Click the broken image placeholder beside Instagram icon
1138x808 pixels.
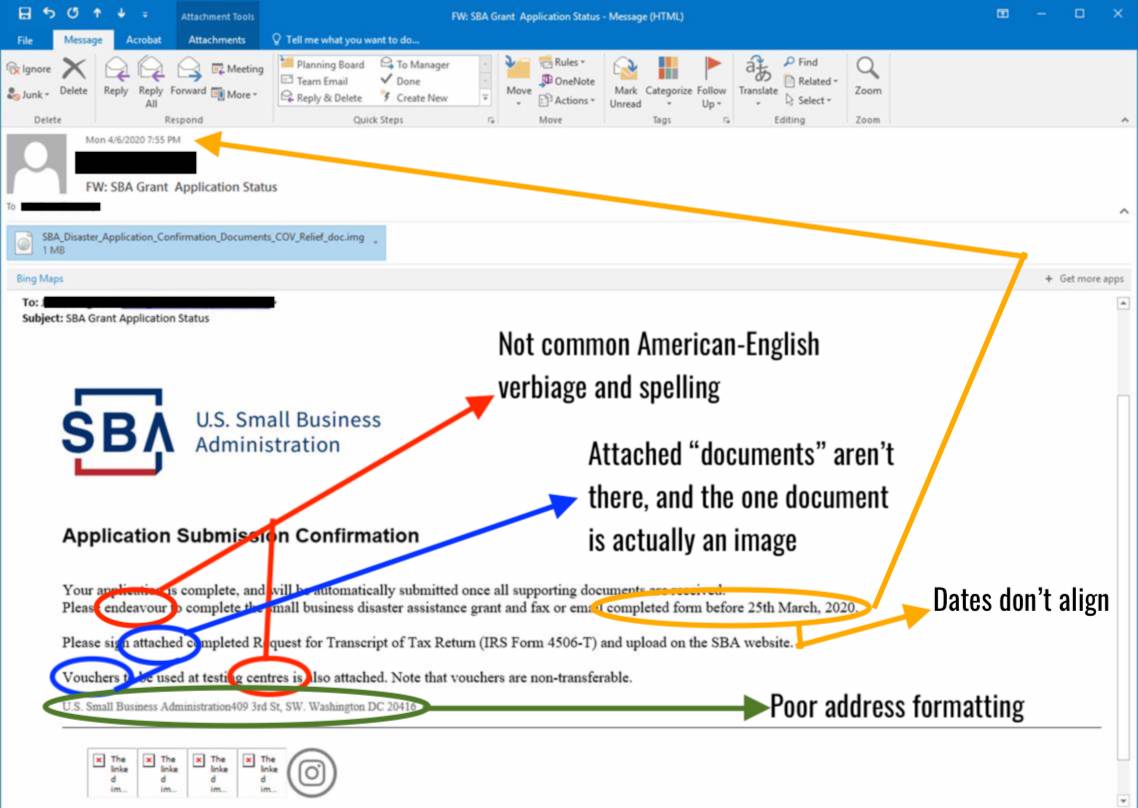(262, 773)
